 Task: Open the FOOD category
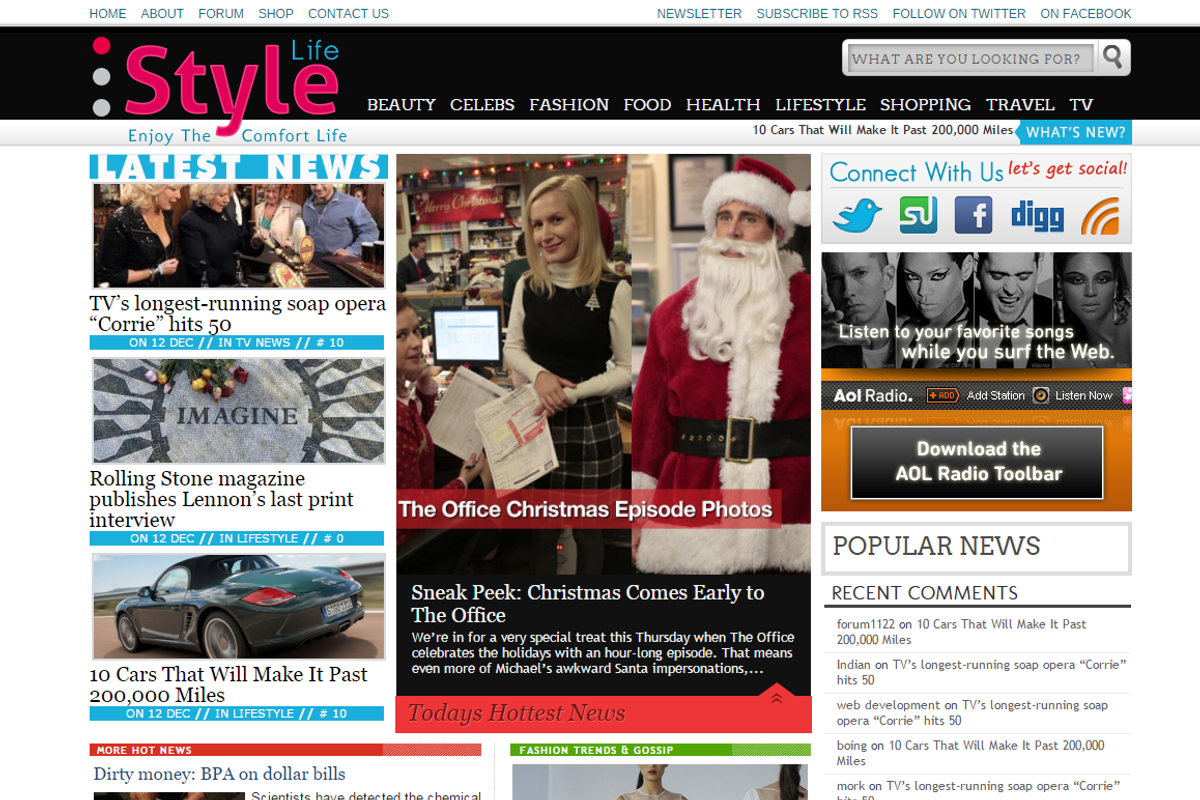(647, 104)
